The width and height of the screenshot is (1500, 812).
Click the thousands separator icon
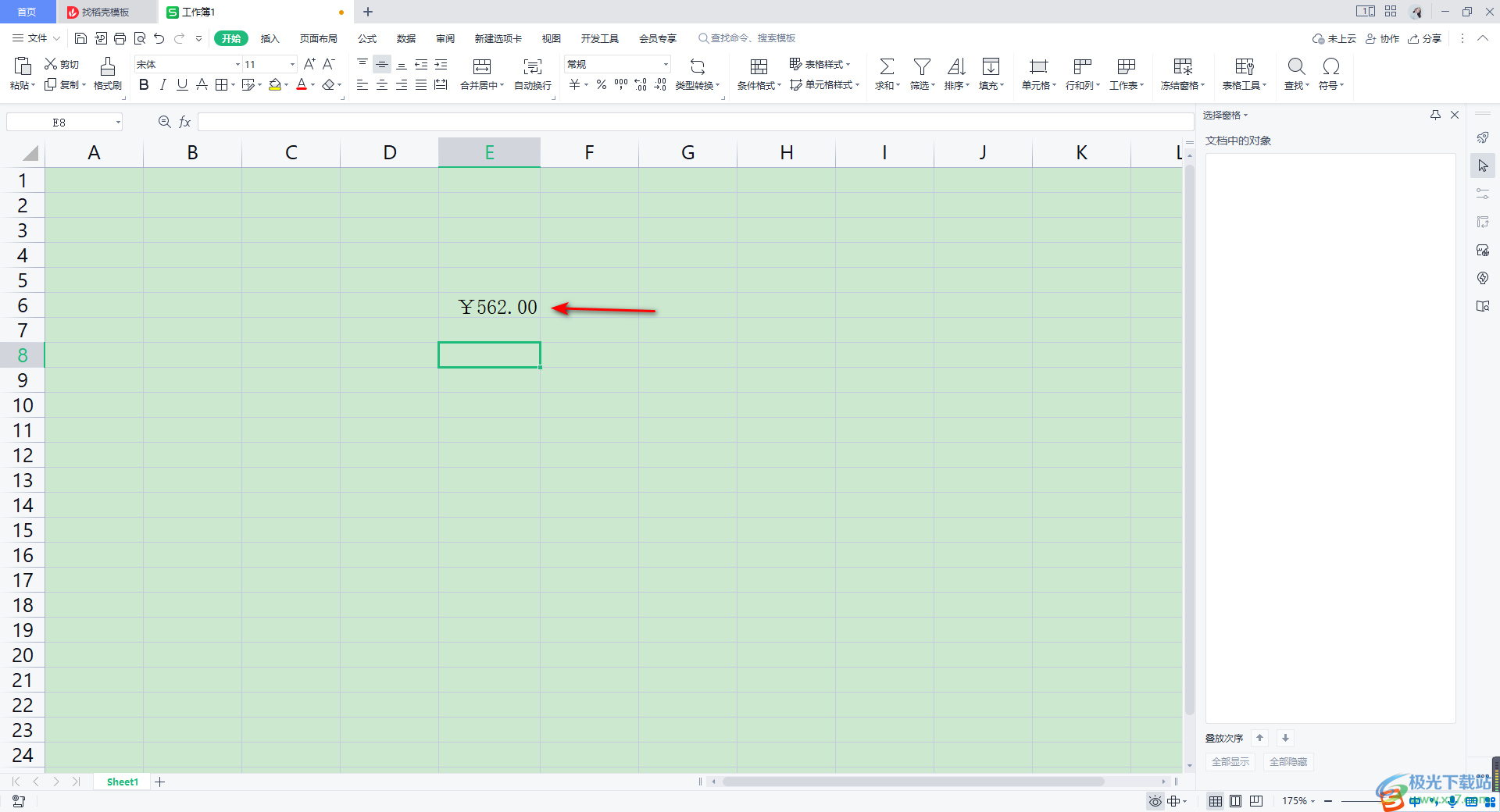click(x=621, y=84)
